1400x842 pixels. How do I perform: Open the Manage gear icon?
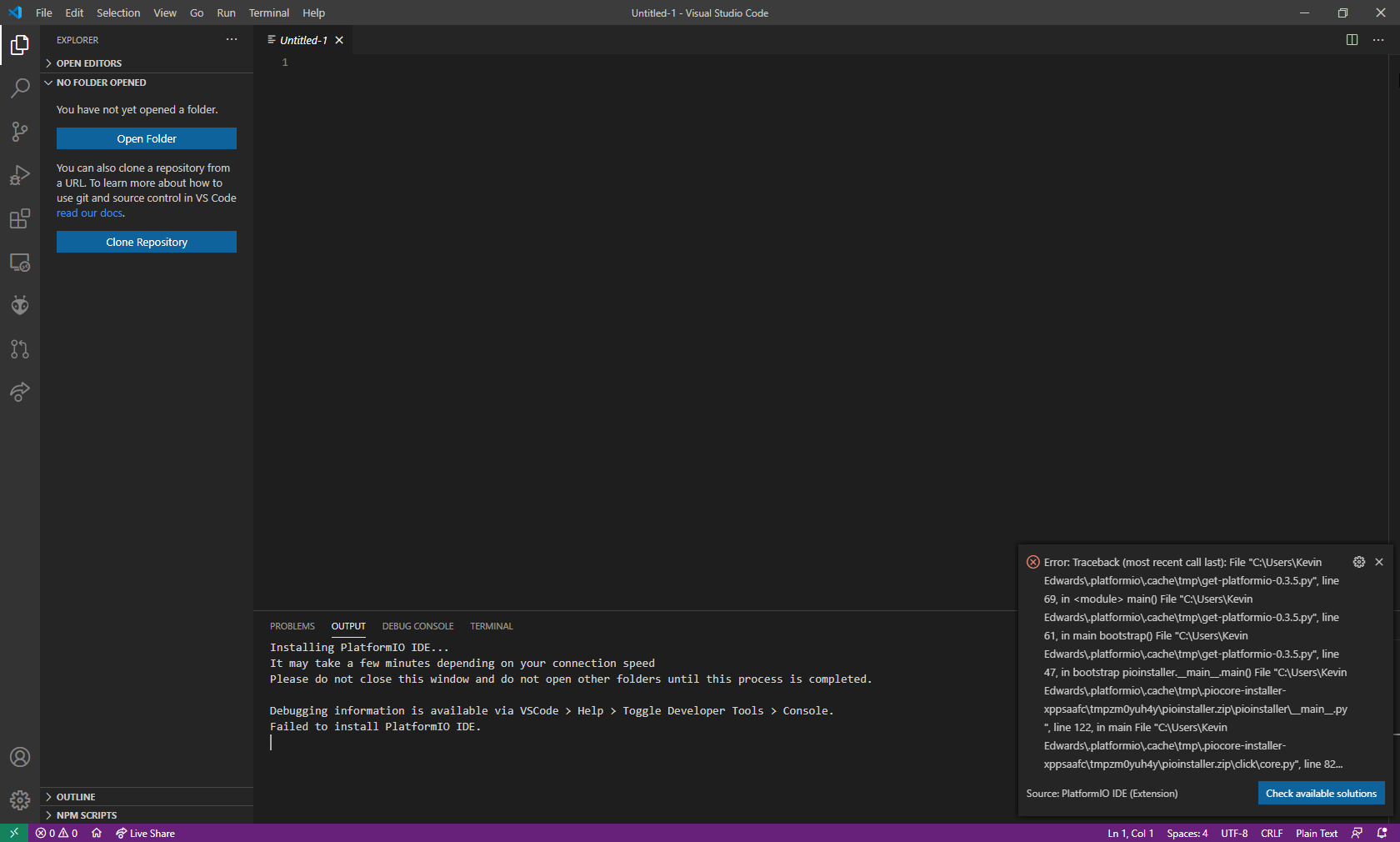tap(20, 800)
